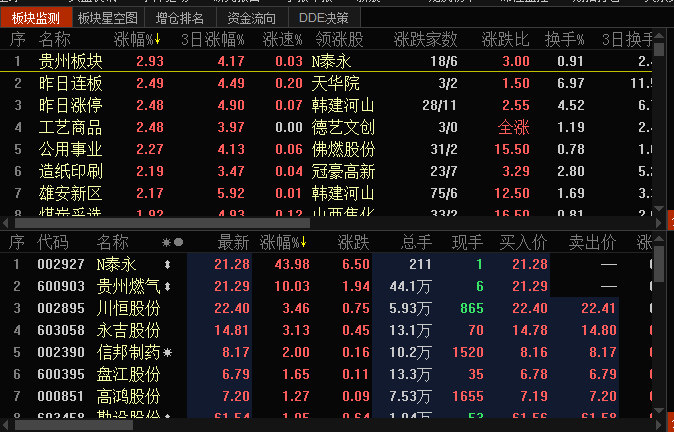674x432 pixels.
Task: Select the 公用事业 sector row
Action: coord(326,149)
